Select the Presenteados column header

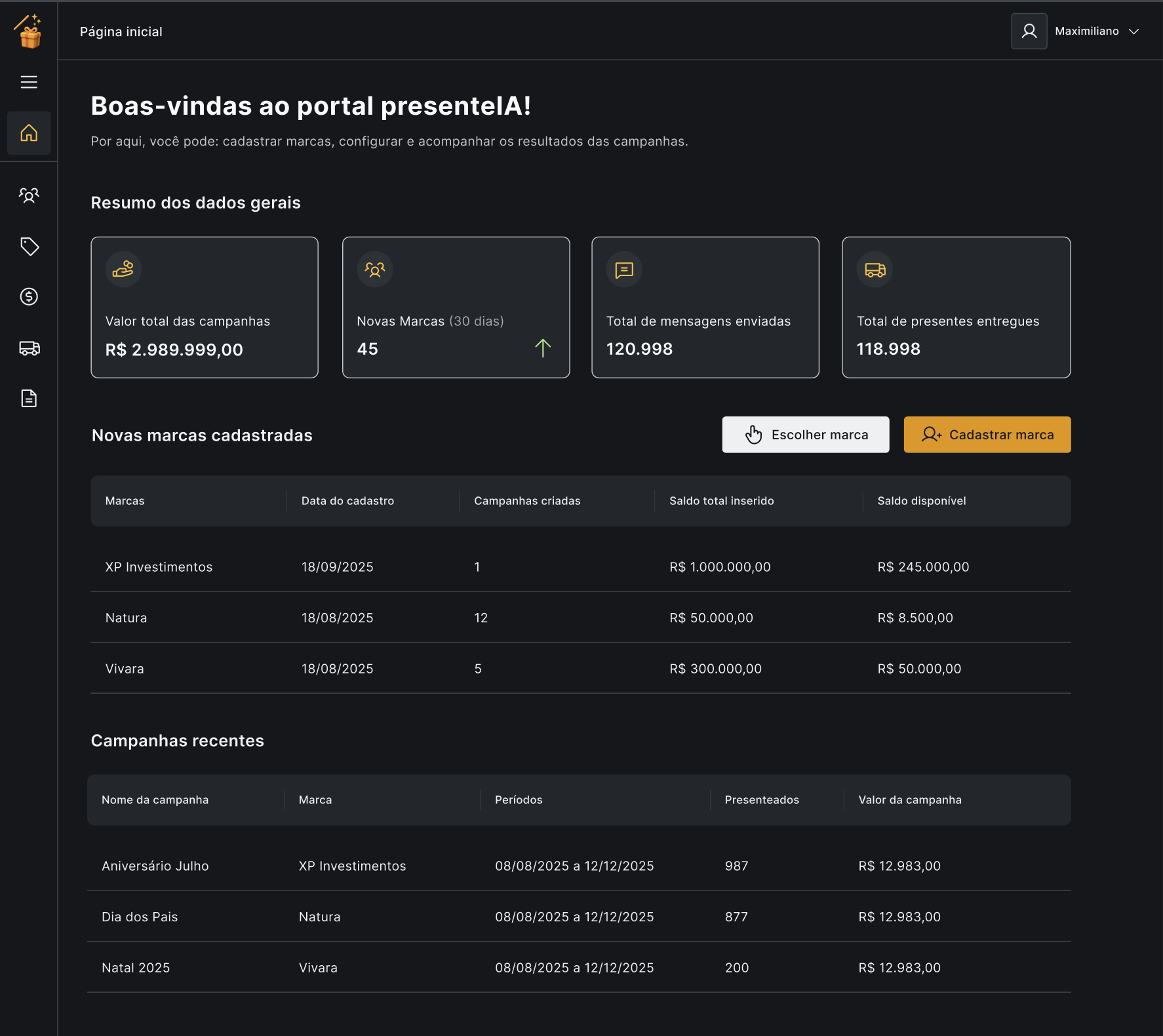tap(762, 800)
